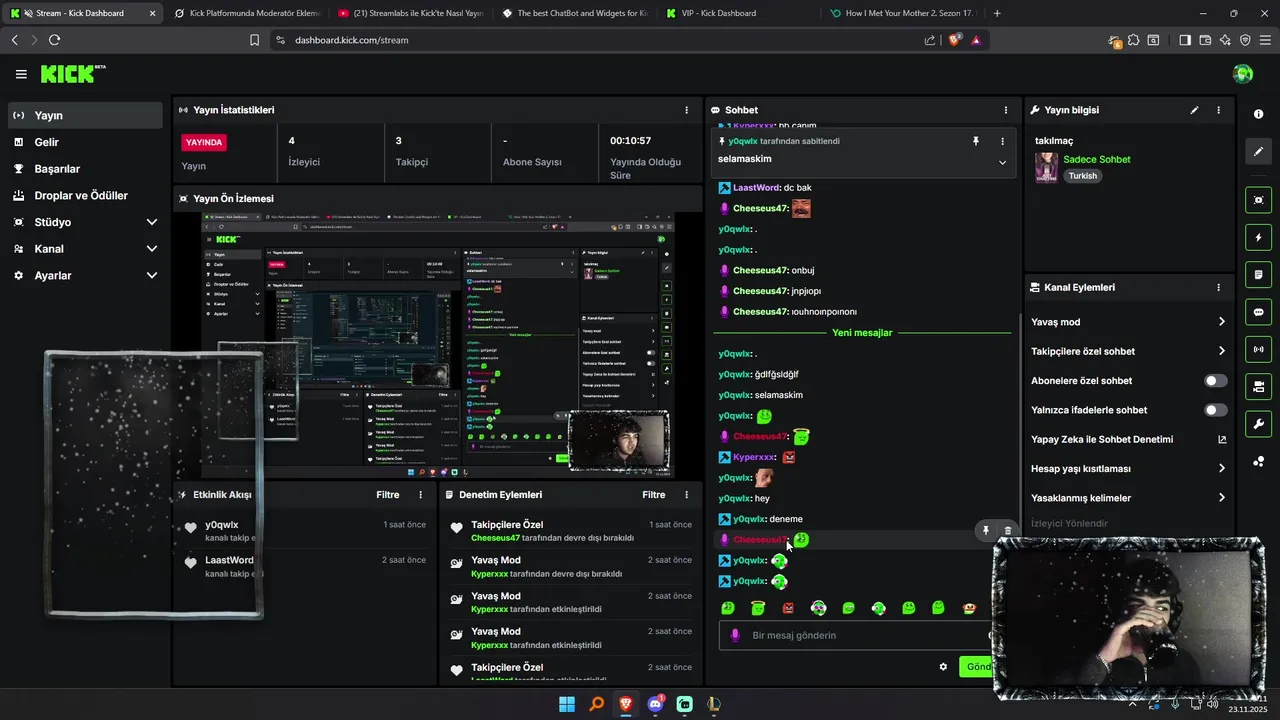
Task: Click the chat bubble icon in right rail
Action: point(1259,312)
